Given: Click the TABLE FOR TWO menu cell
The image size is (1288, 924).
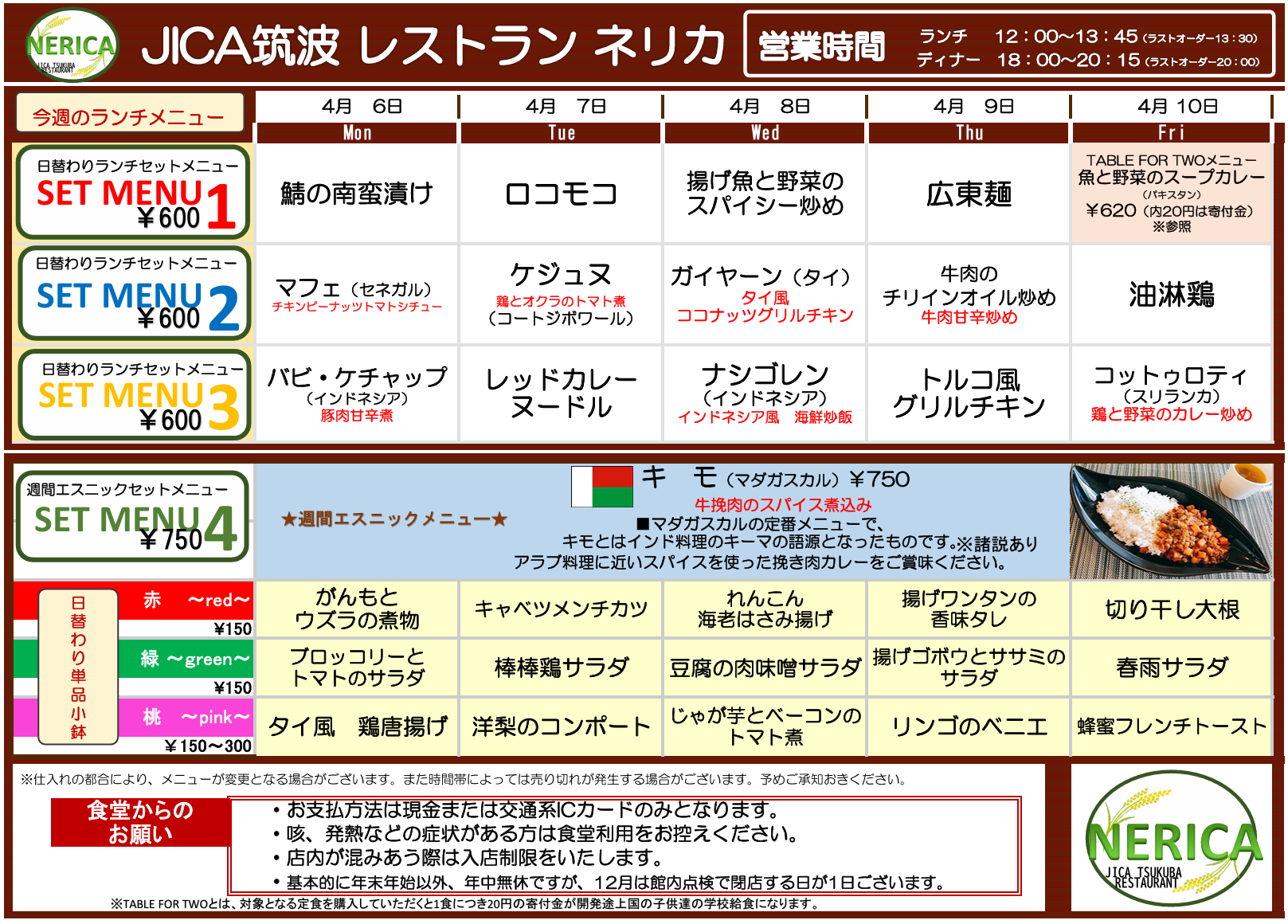Looking at the screenshot, I should tap(1171, 194).
